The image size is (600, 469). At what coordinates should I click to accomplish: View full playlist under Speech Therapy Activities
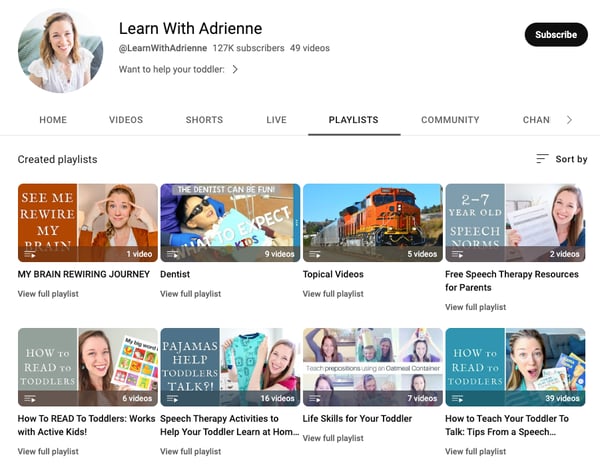pos(190,451)
